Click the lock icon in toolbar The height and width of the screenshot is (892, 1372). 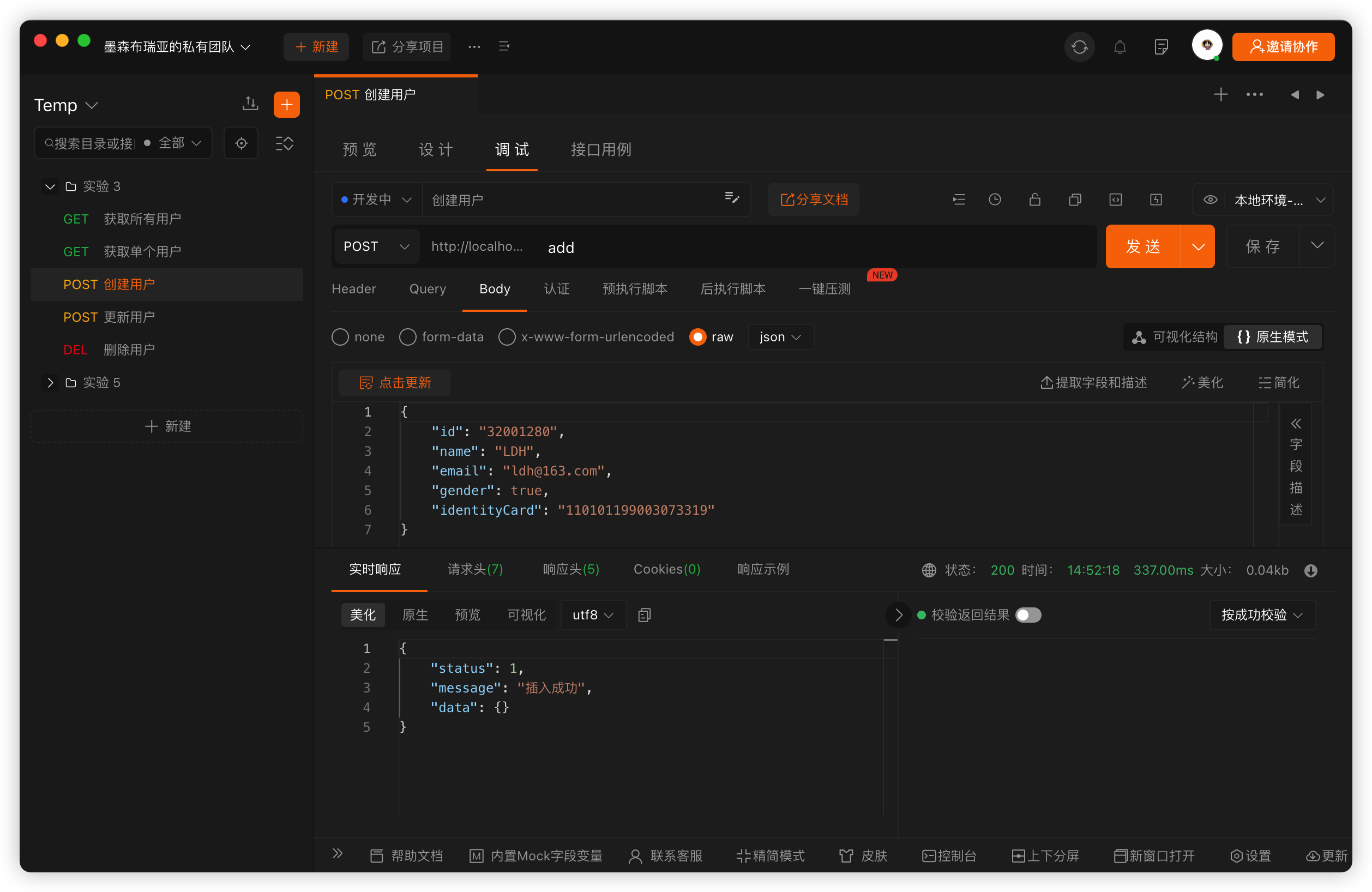pyautogui.click(x=1035, y=200)
